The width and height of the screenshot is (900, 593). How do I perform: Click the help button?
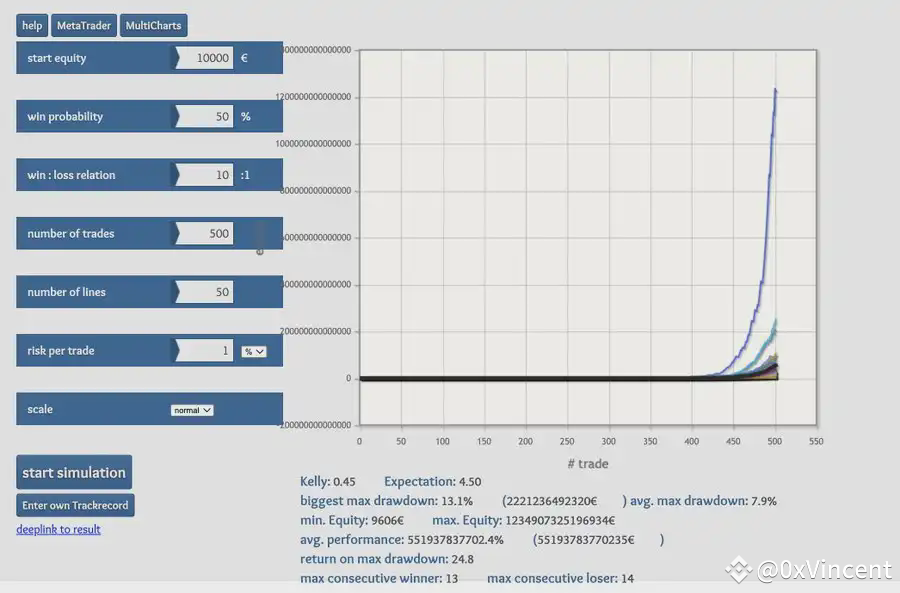pos(32,25)
